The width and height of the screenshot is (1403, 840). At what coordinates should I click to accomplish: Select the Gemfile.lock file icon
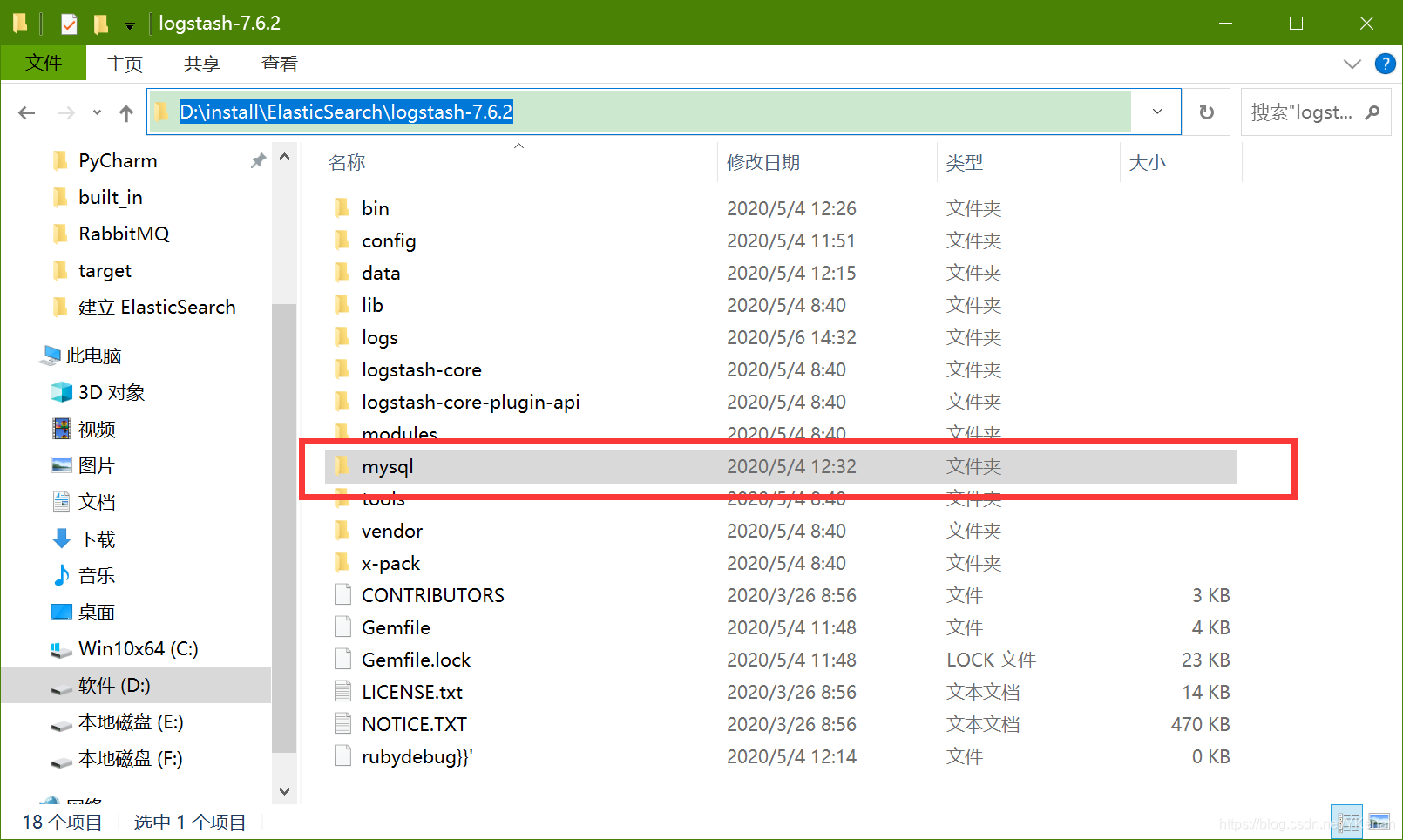(342, 660)
